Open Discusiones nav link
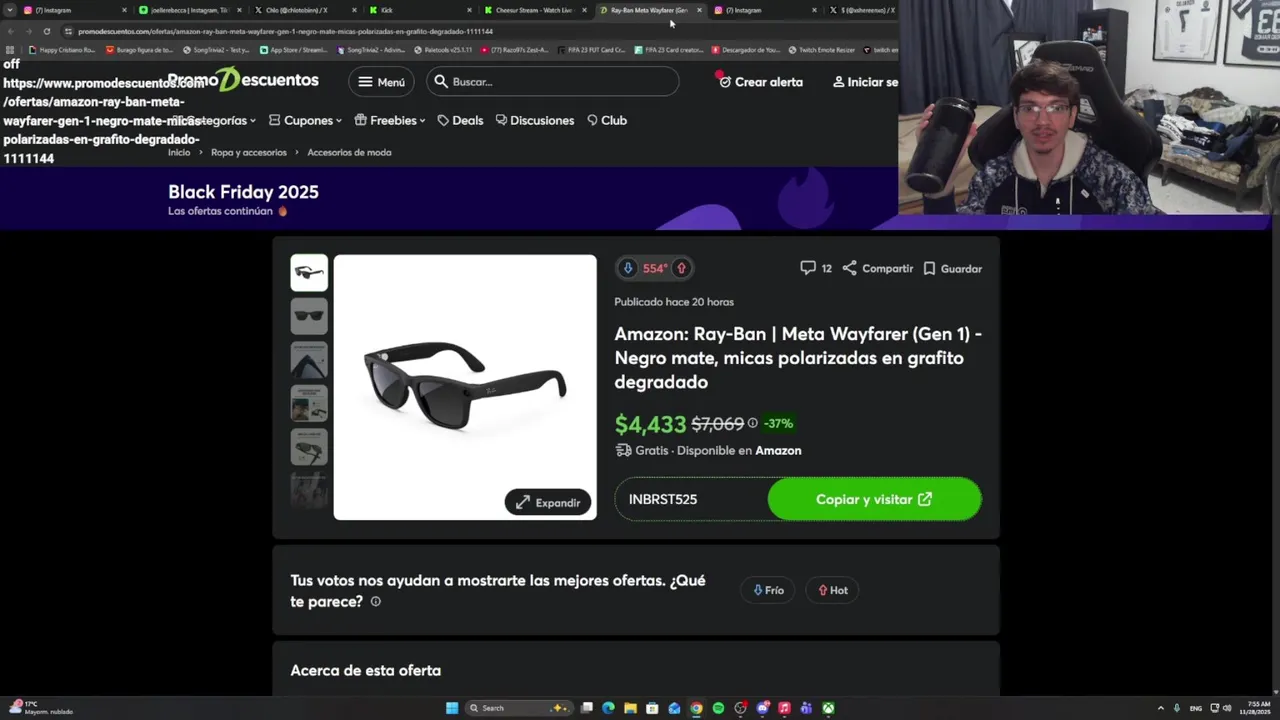 (535, 120)
